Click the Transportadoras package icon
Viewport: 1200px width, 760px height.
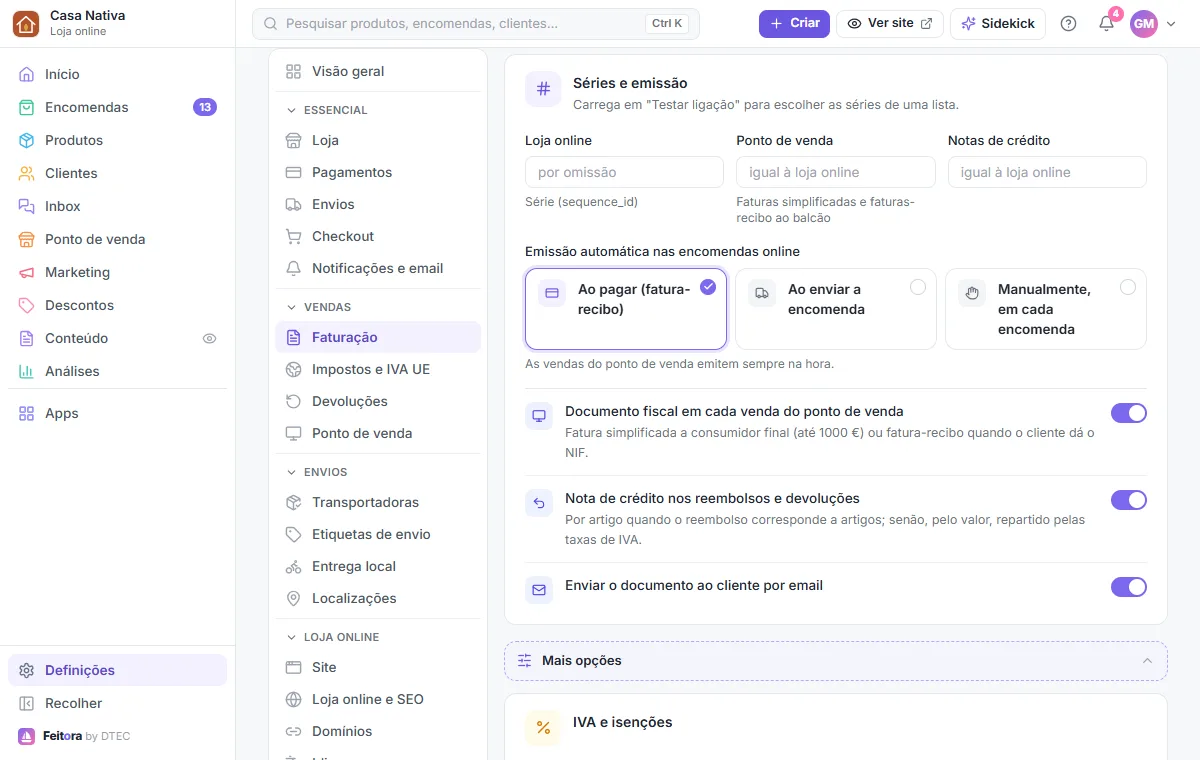pos(293,502)
